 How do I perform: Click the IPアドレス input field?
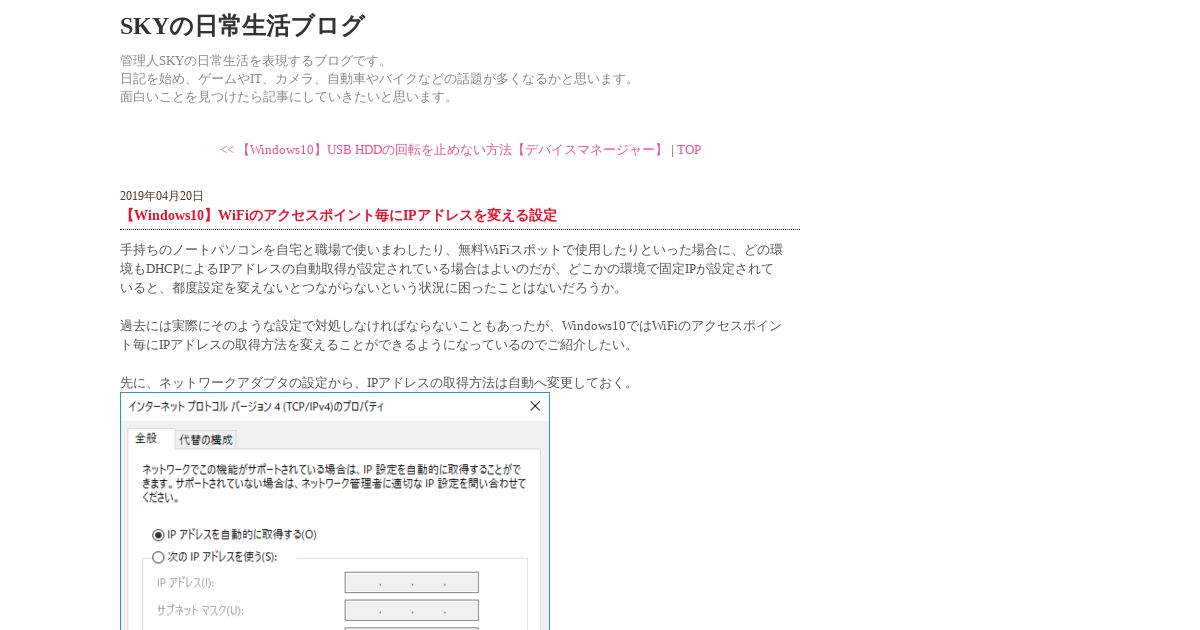(x=412, y=582)
